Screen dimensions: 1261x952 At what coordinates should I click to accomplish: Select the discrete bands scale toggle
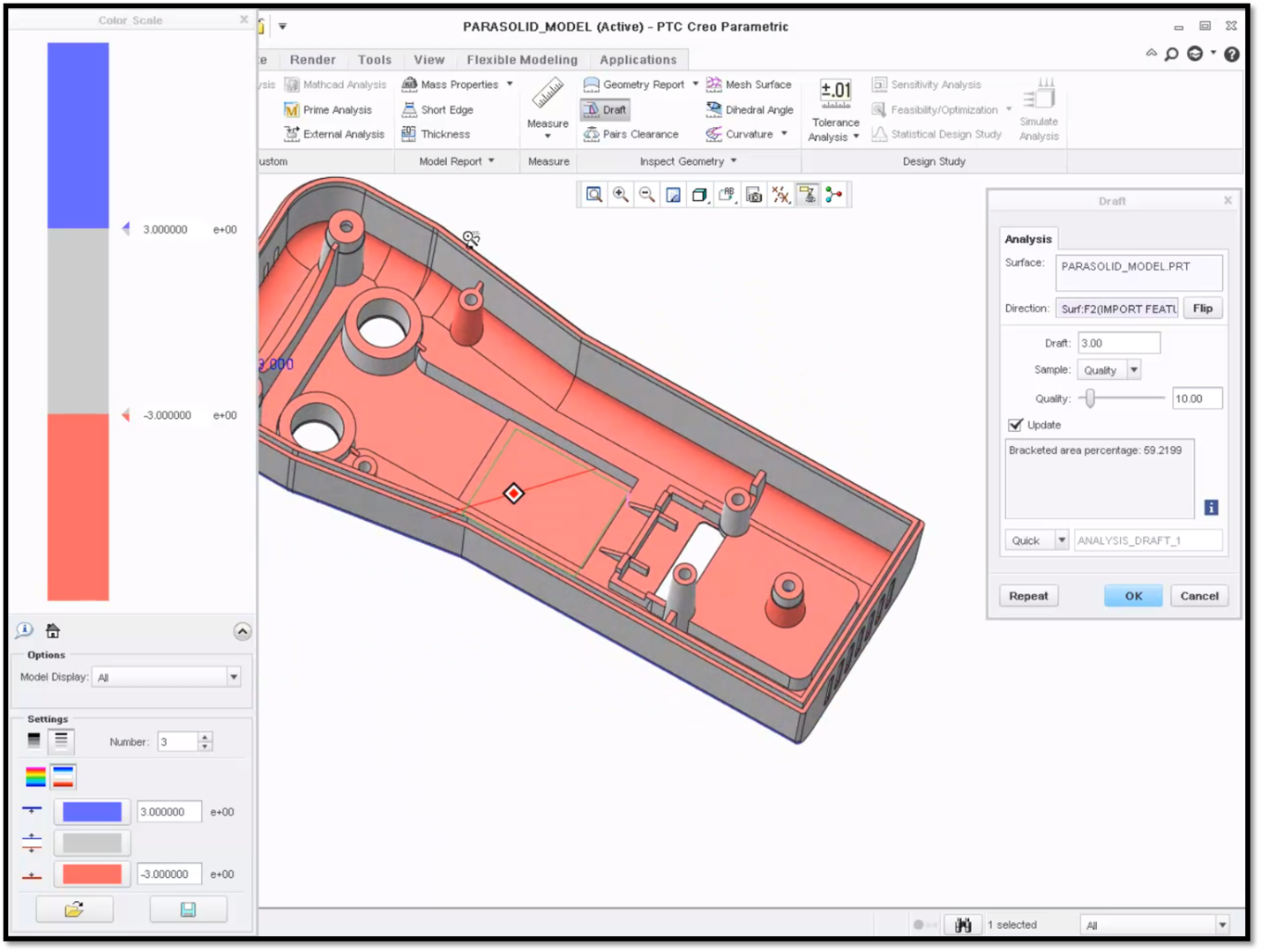click(x=61, y=740)
